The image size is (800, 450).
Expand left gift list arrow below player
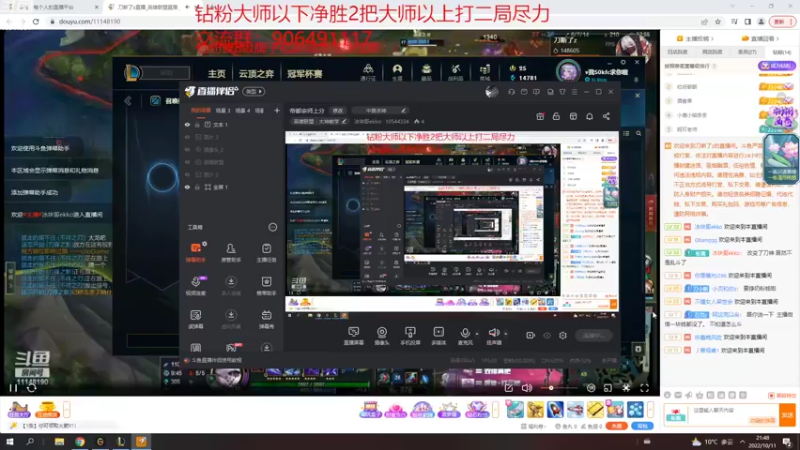pyautogui.click(x=66, y=409)
